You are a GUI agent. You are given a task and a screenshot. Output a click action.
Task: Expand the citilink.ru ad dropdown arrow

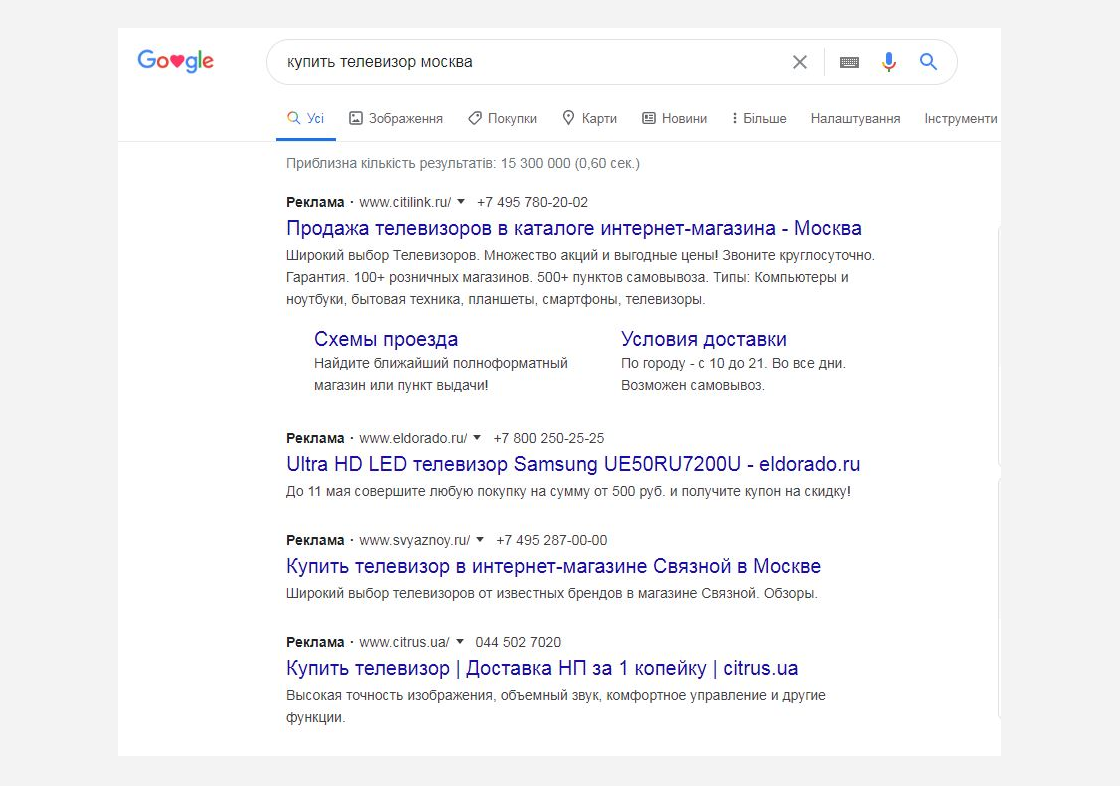(461, 202)
